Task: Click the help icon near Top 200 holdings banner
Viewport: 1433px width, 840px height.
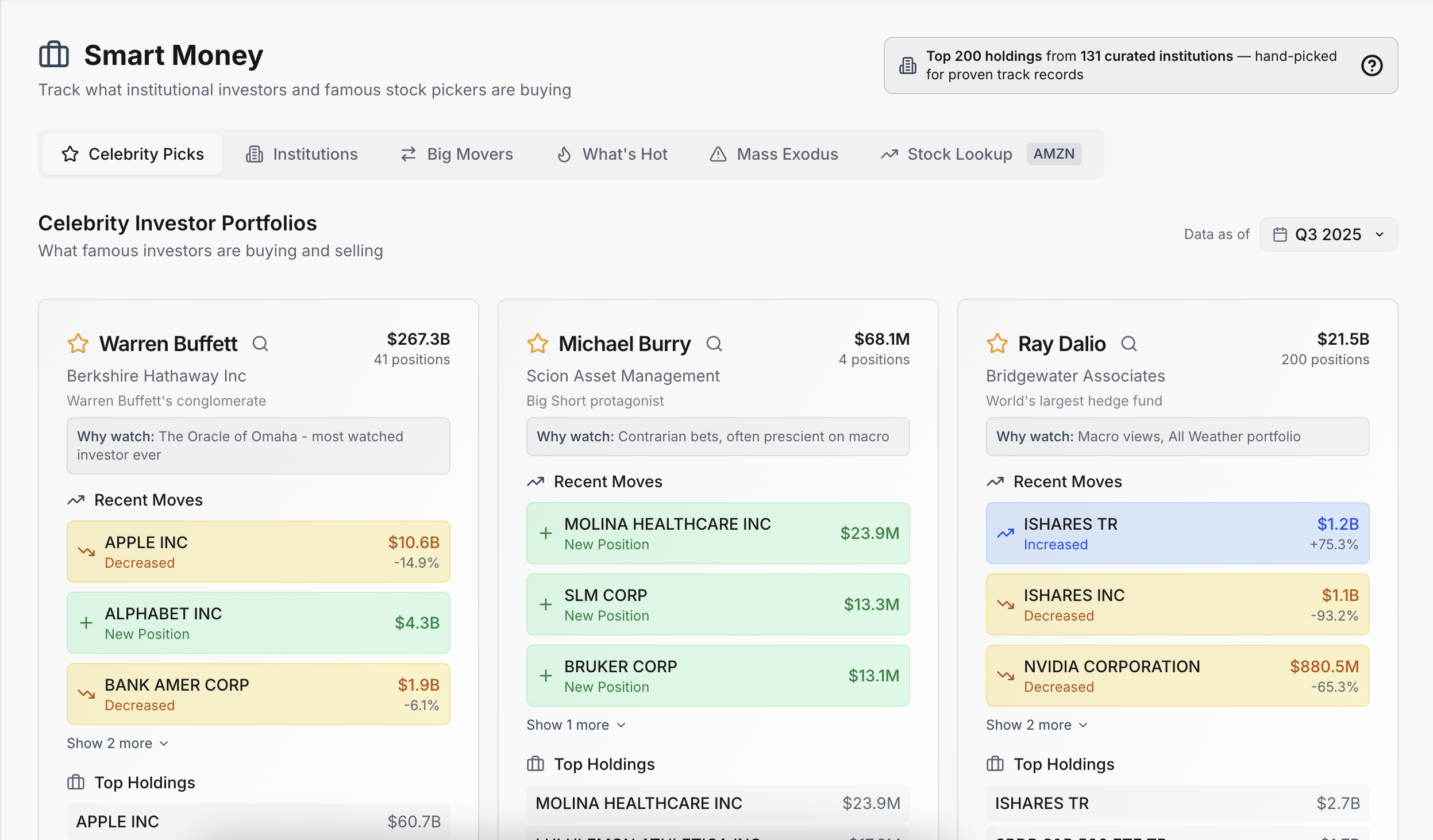Action: pos(1373,65)
